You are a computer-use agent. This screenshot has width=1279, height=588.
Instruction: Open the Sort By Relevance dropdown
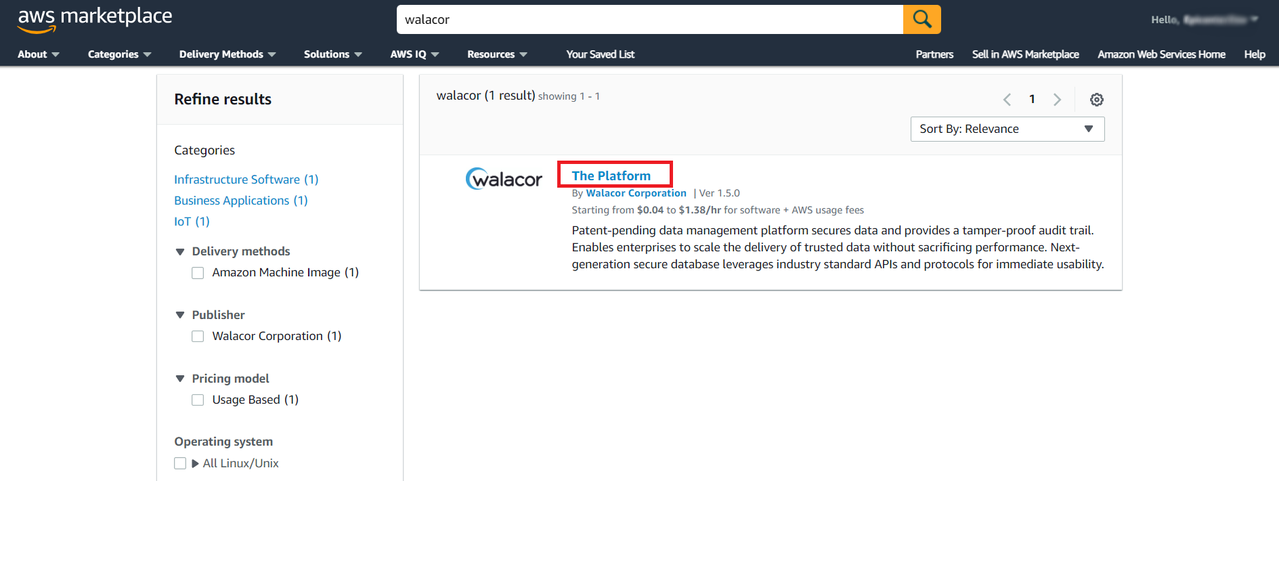[1007, 129]
